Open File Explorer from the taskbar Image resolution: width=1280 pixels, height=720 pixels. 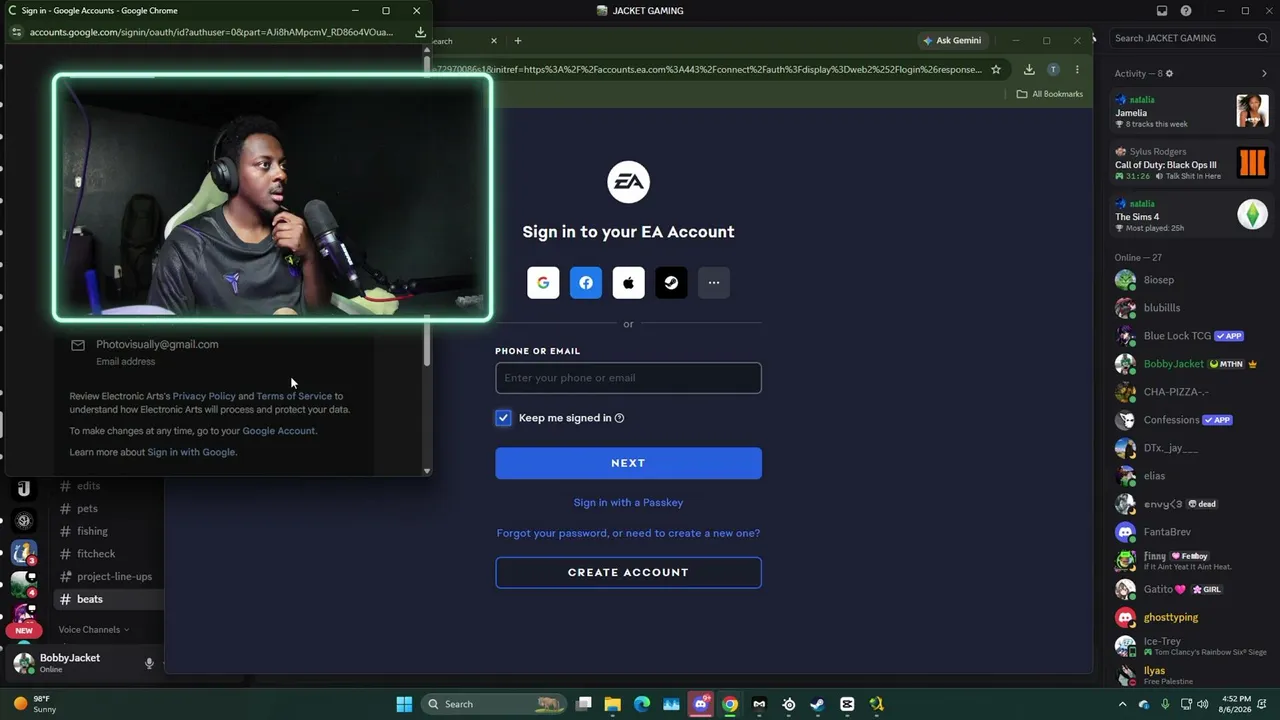(x=613, y=704)
